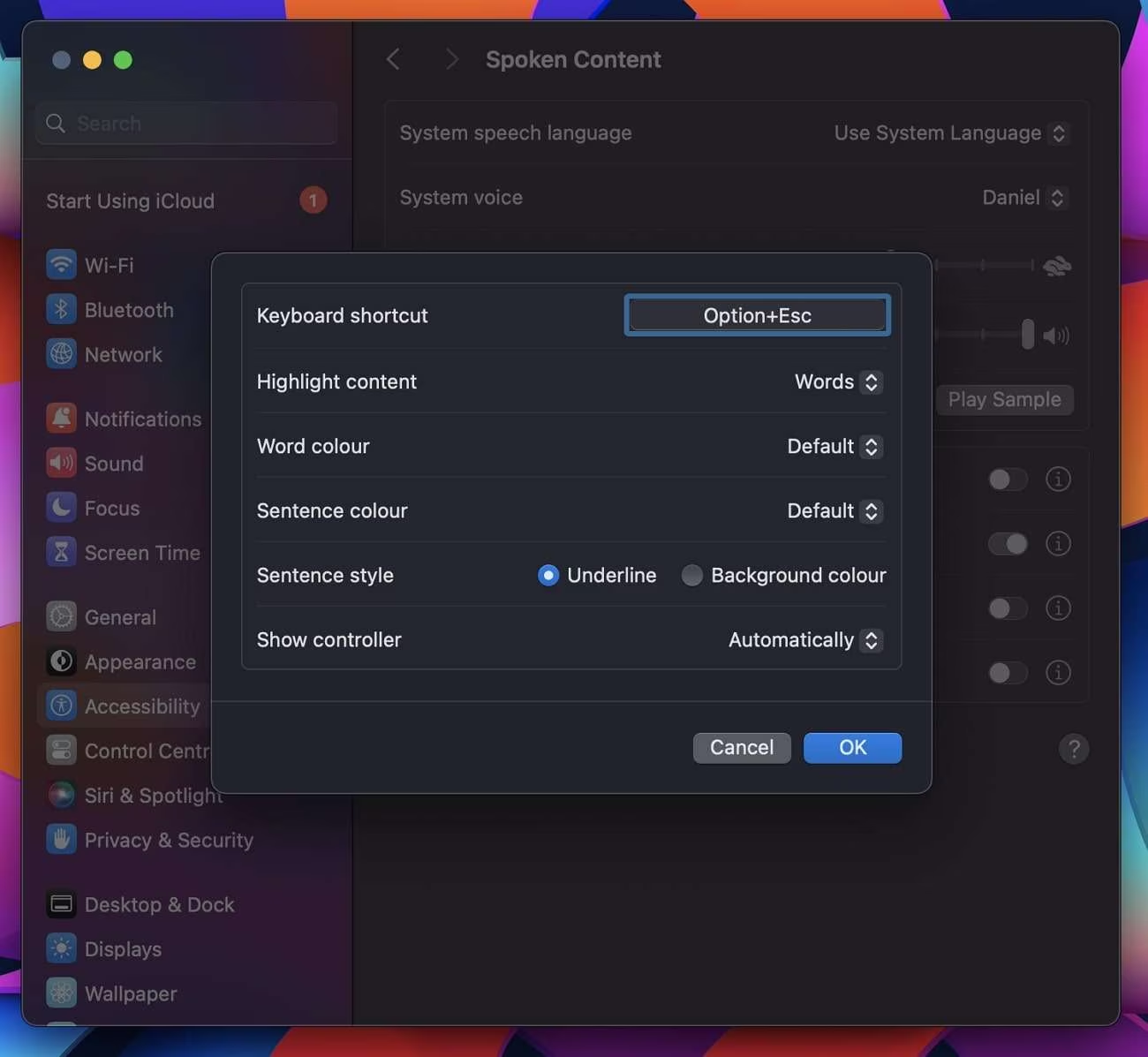Image resolution: width=1148 pixels, height=1057 pixels.
Task: Adjust the speaking volume slider
Action: 1027,335
